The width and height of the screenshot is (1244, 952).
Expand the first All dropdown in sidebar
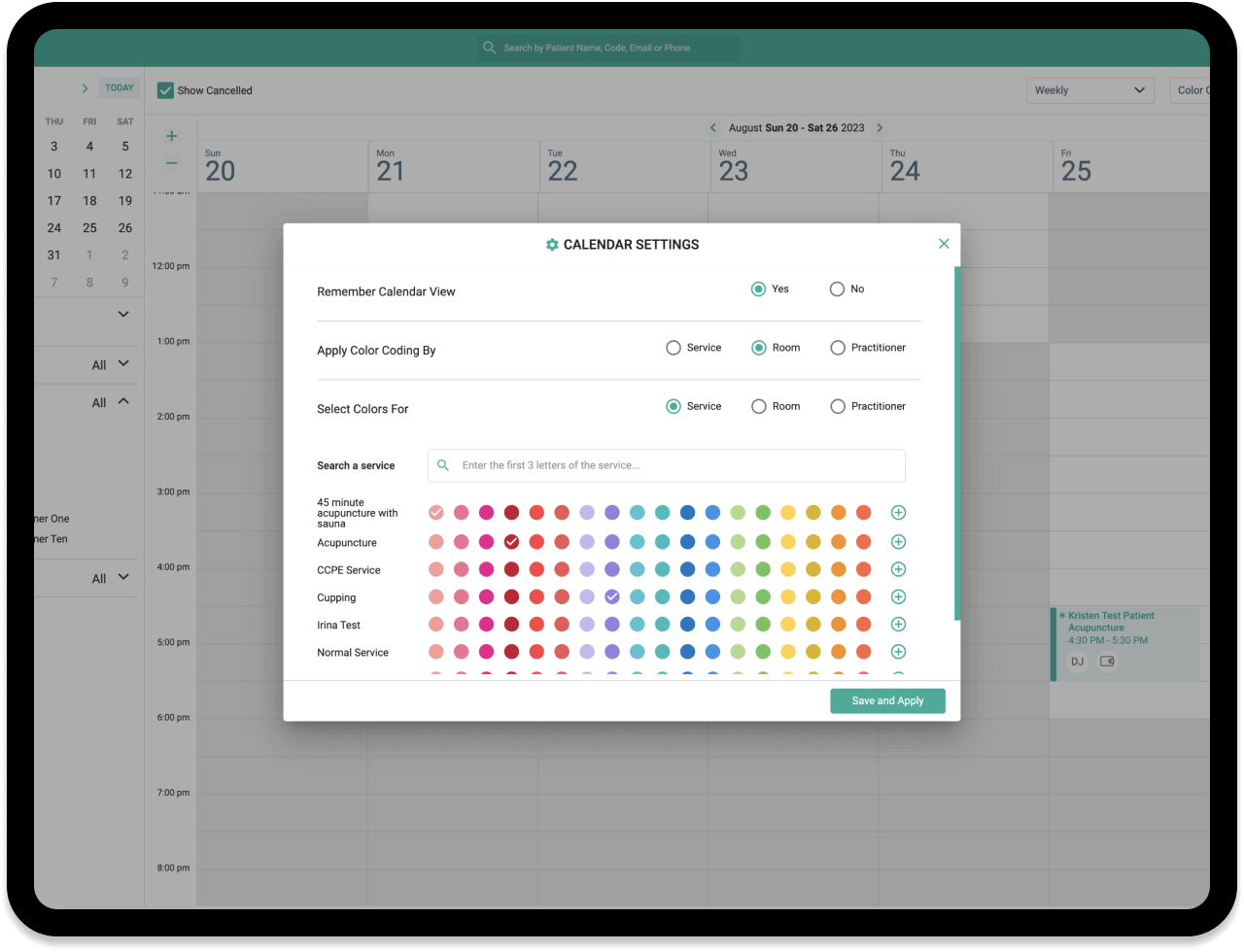pyautogui.click(x=123, y=363)
